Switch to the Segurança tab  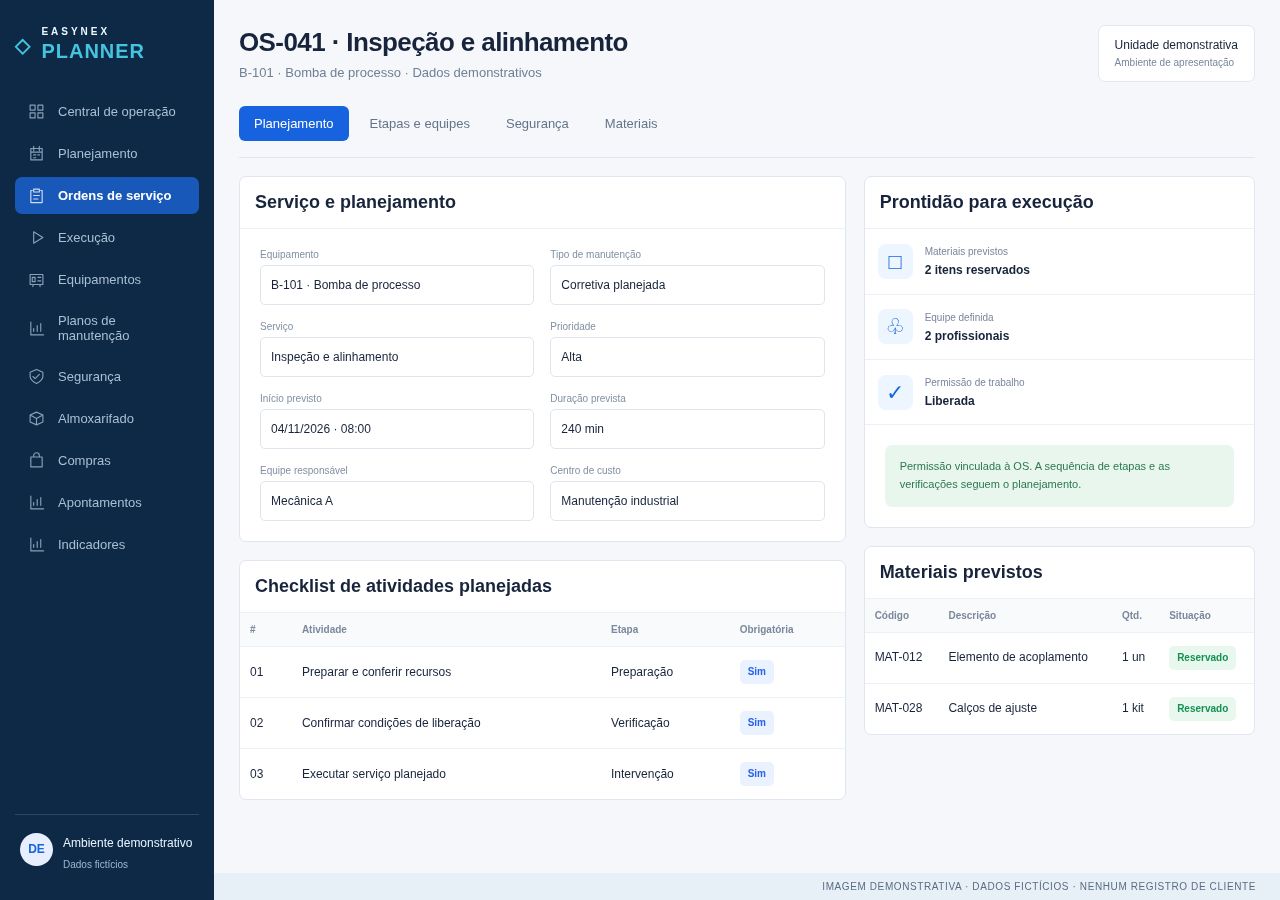(537, 123)
